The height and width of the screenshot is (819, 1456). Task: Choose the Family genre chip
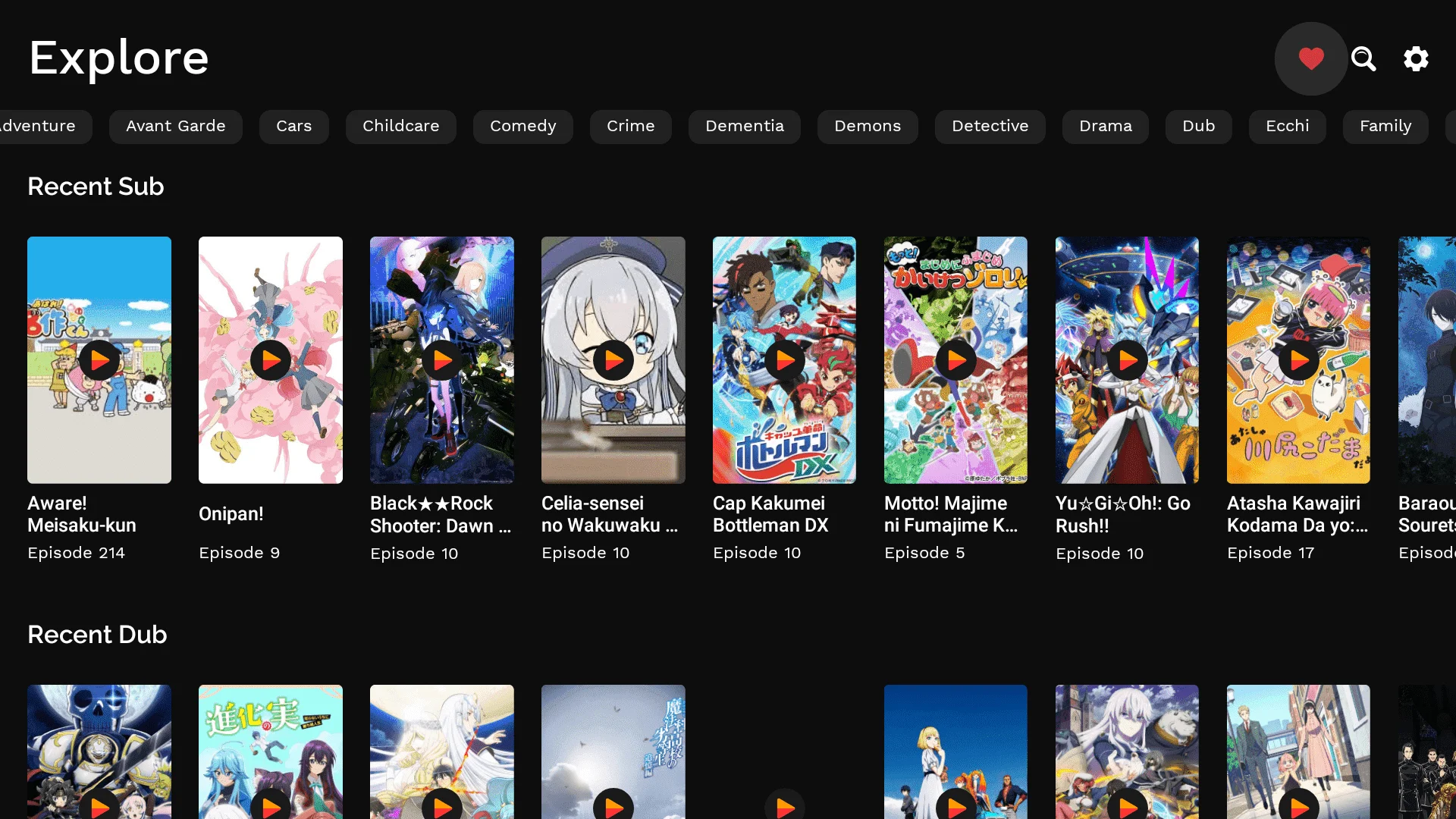1385,126
